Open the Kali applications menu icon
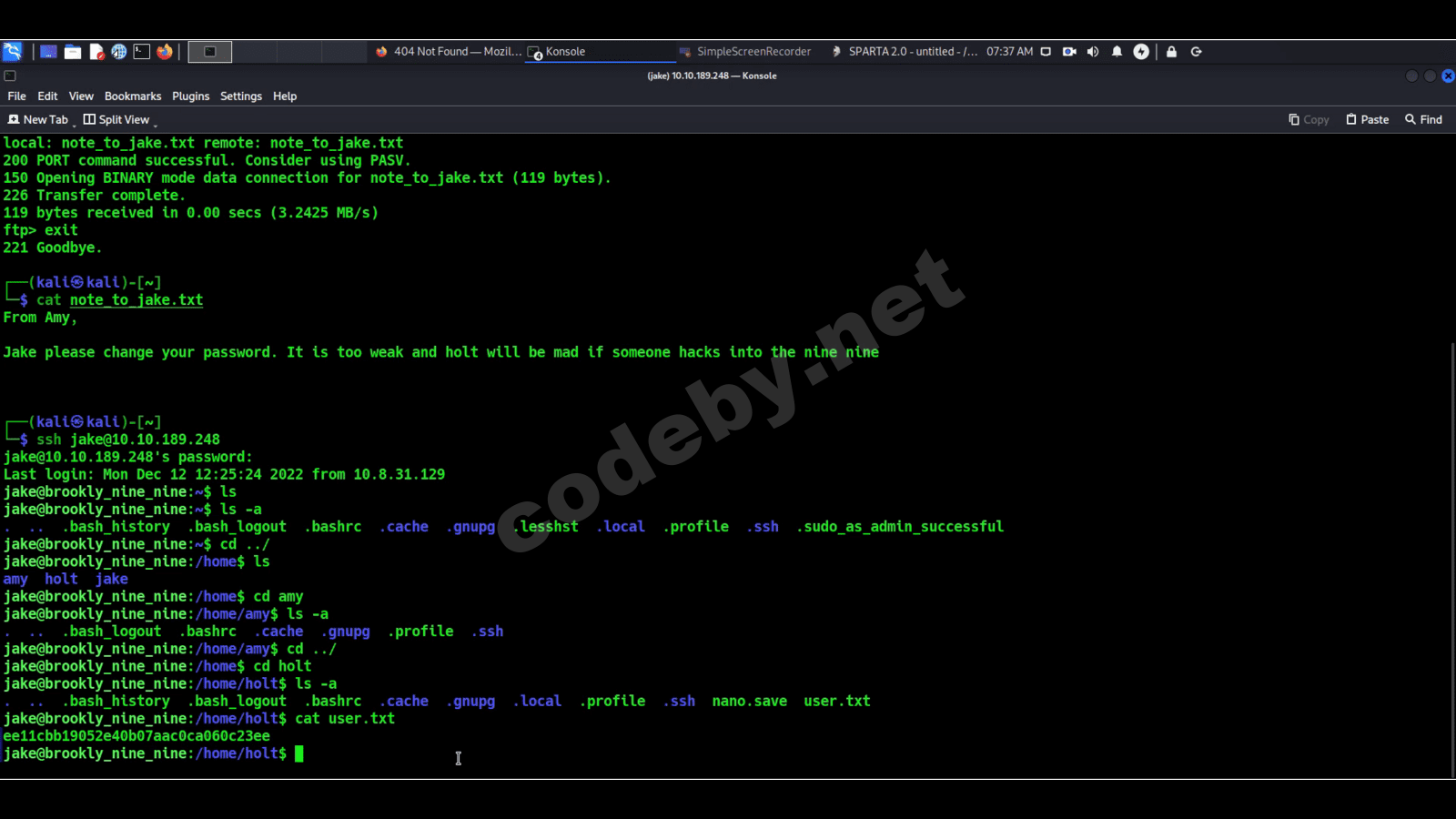 pos(12,52)
